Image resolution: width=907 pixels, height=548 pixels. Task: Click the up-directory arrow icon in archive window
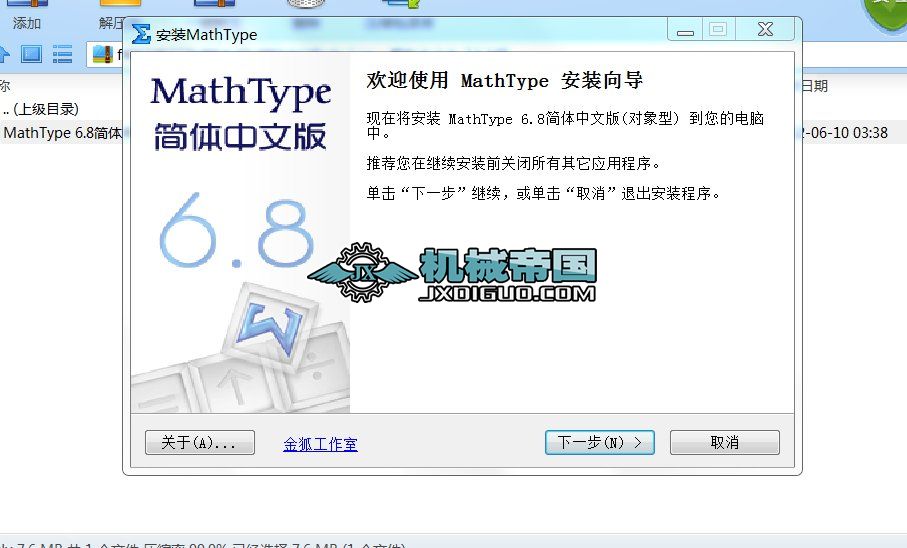[x=5, y=54]
